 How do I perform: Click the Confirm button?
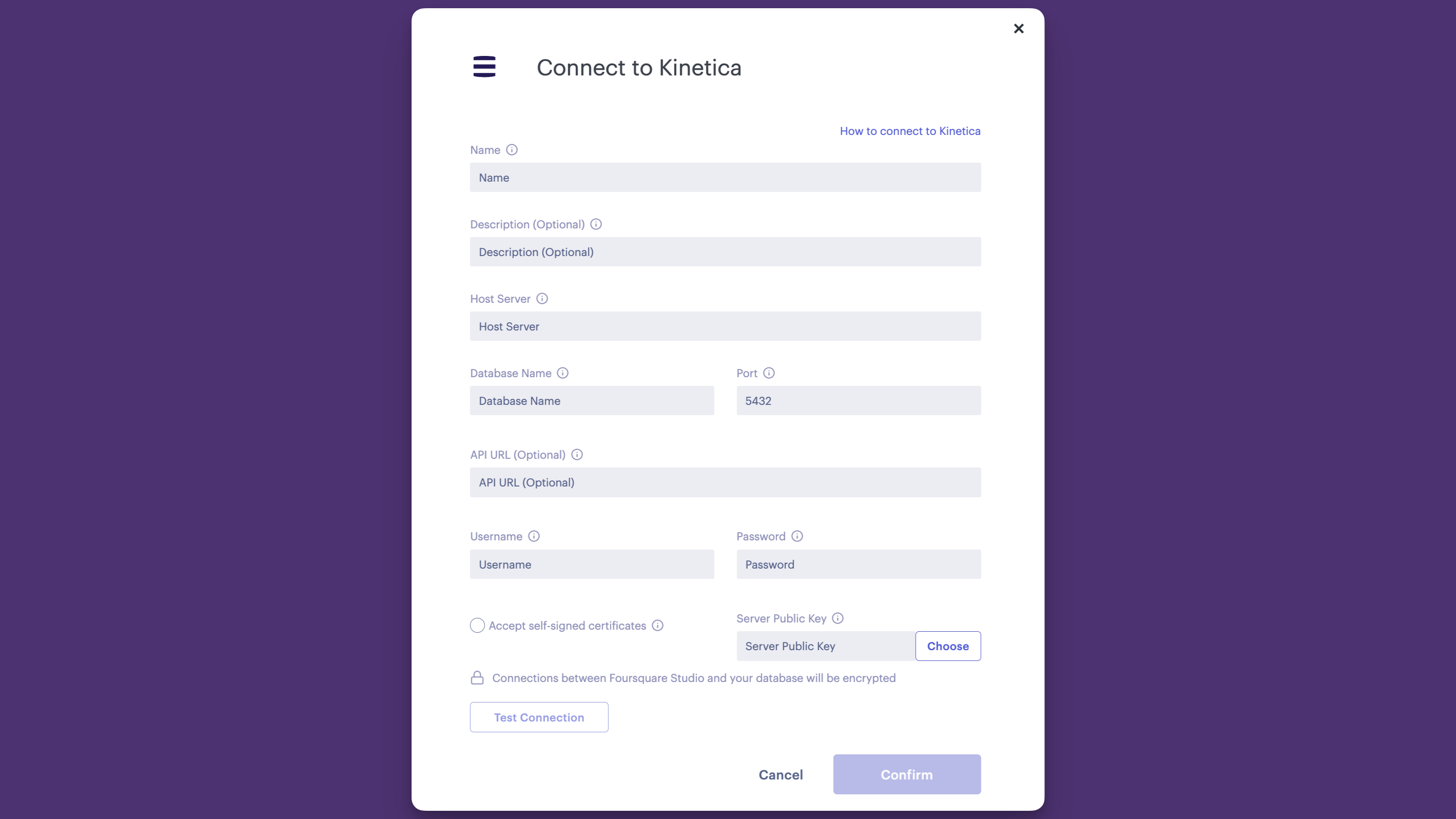pos(906,774)
